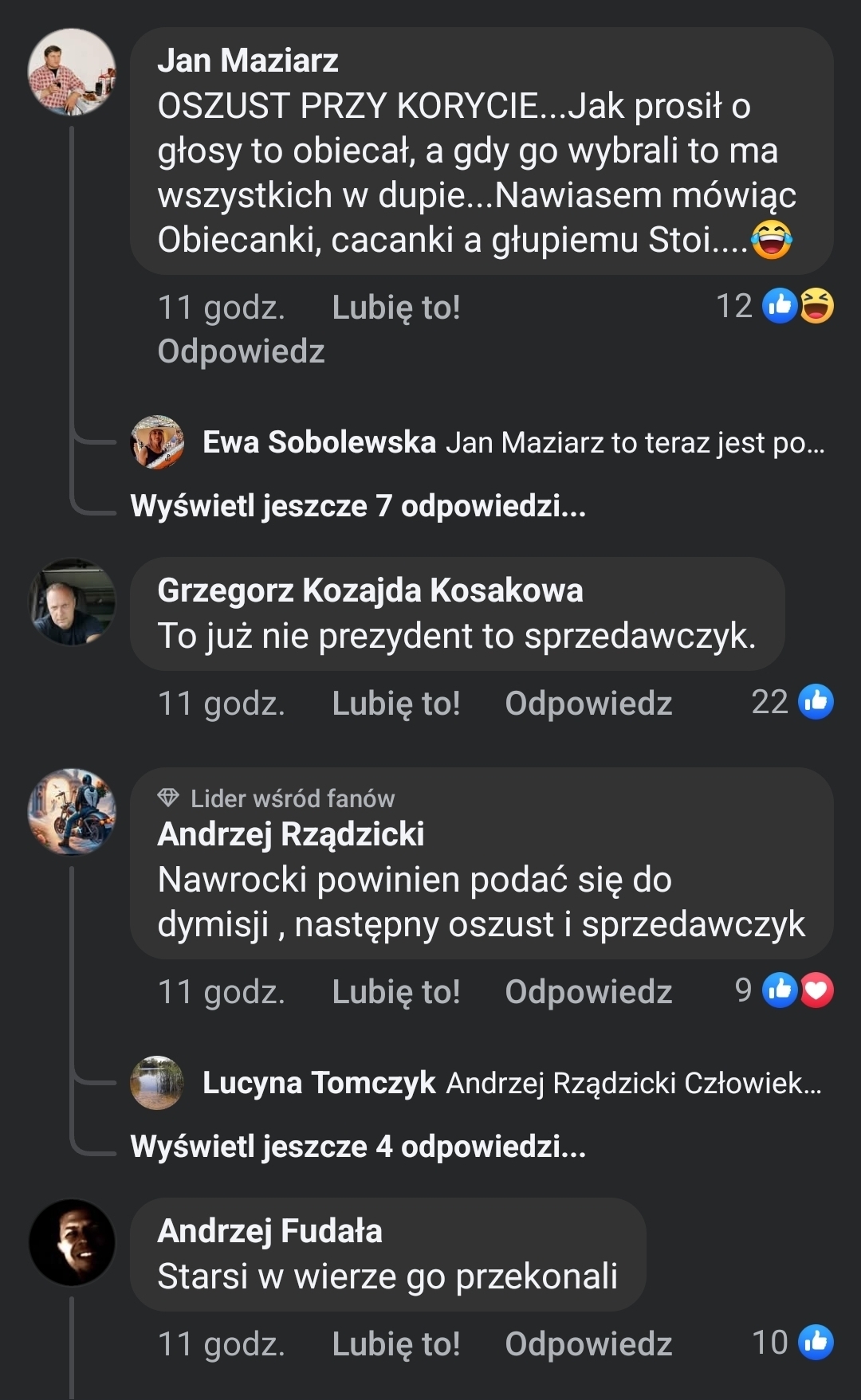Toggle Lubię to! on Andrzej Fudała's comment

pos(395,1344)
